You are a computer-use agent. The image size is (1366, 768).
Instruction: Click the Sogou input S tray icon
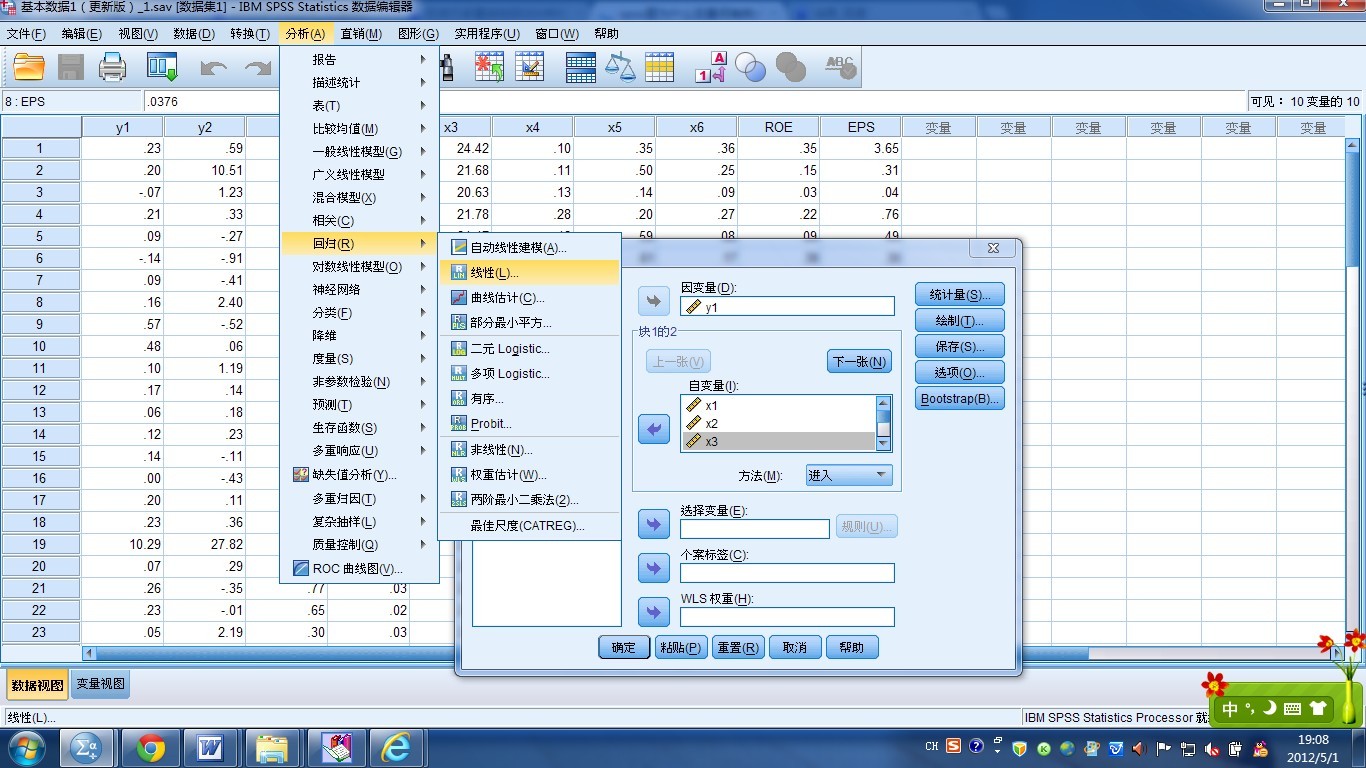pos(954,746)
